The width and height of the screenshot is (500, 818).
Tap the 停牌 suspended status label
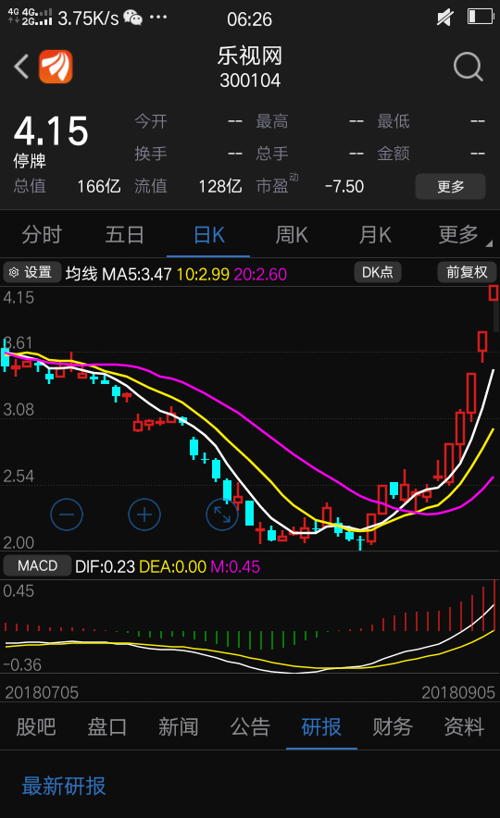point(29,161)
